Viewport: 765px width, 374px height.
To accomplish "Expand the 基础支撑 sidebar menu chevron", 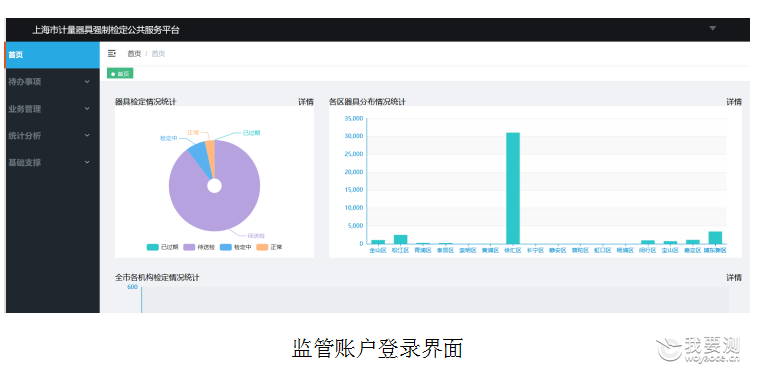I will (87, 162).
